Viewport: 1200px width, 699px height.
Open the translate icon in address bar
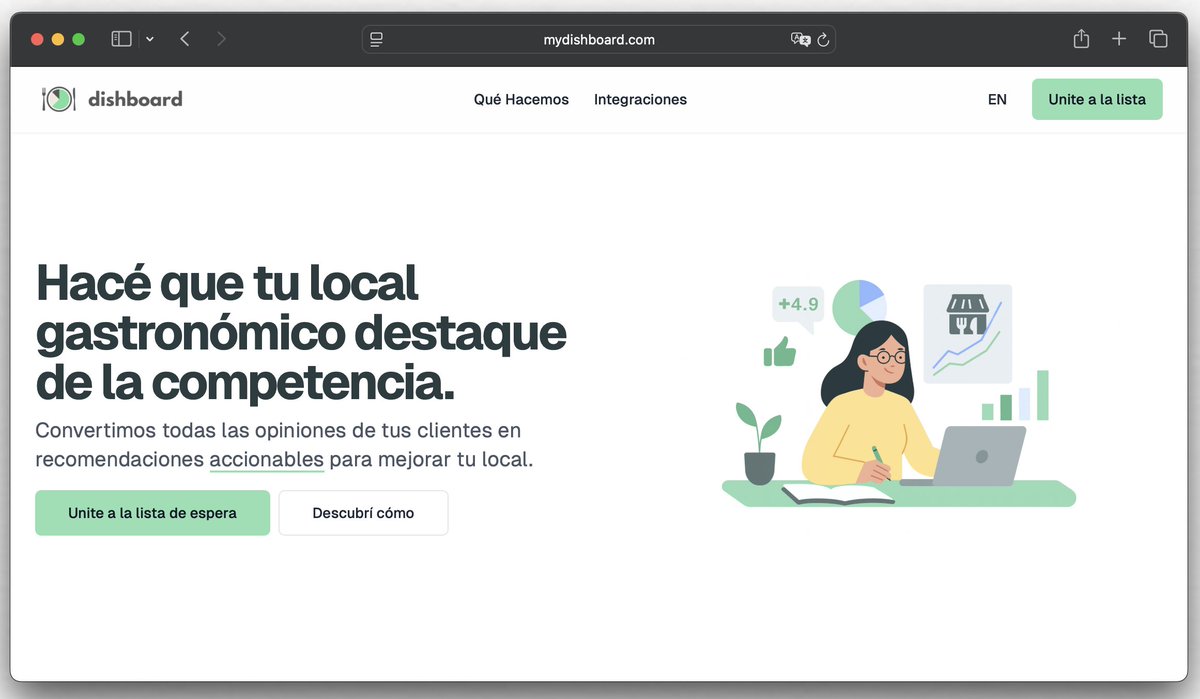coord(800,39)
